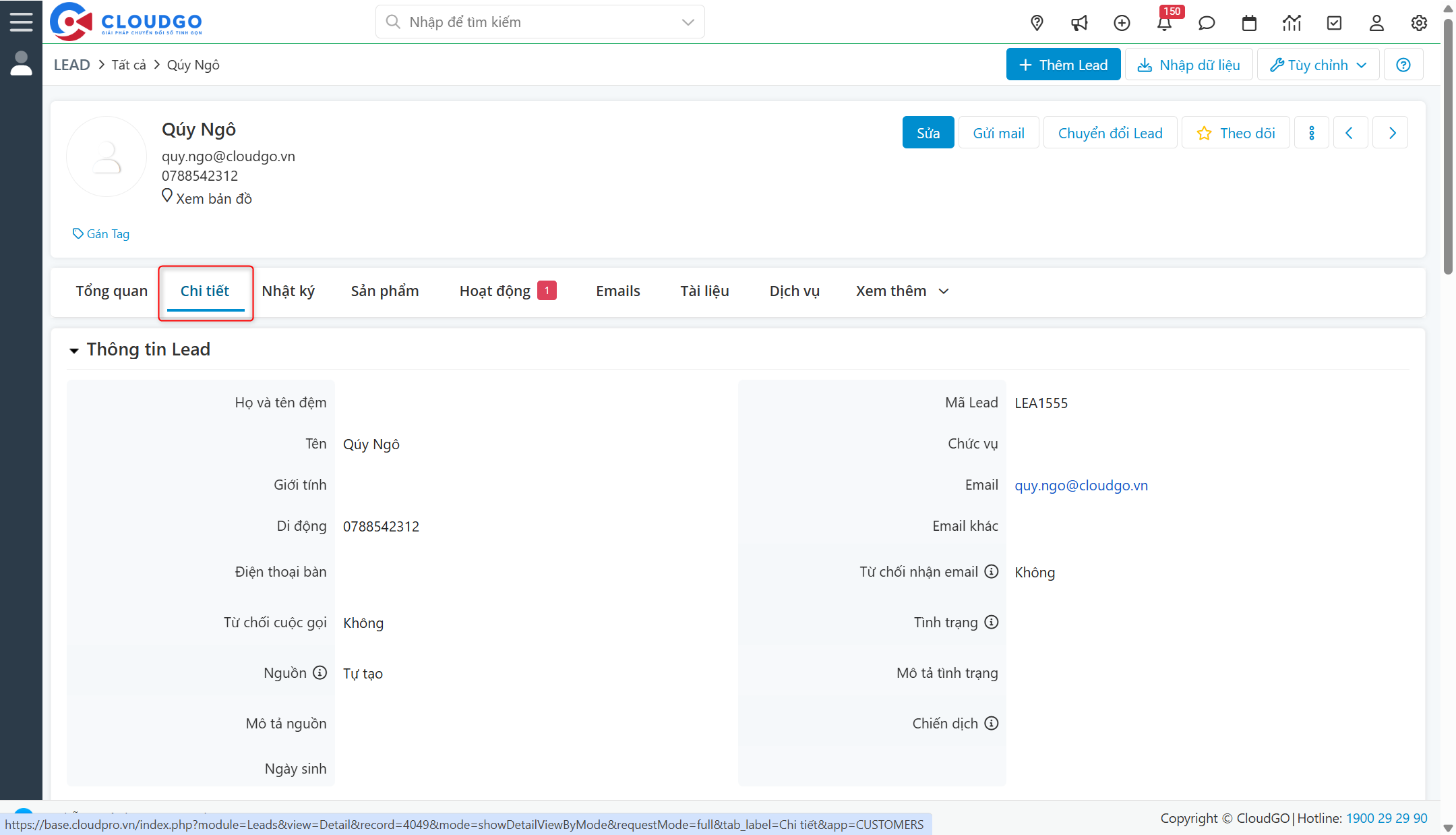Switch to the Hoạt động tab
This screenshot has height=835, width=1456.
pyautogui.click(x=494, y=291)
